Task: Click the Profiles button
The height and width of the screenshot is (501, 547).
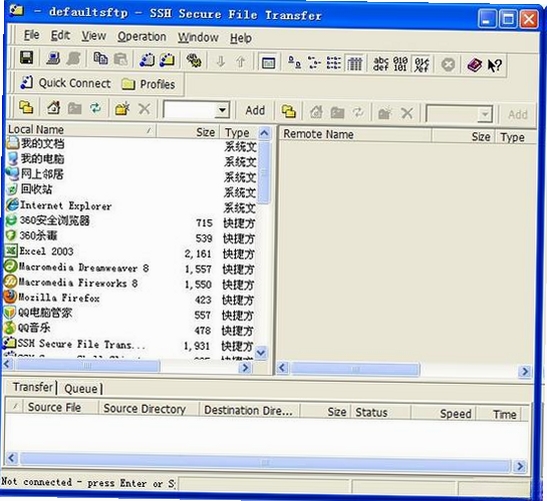Action: [x=149, y=84]
